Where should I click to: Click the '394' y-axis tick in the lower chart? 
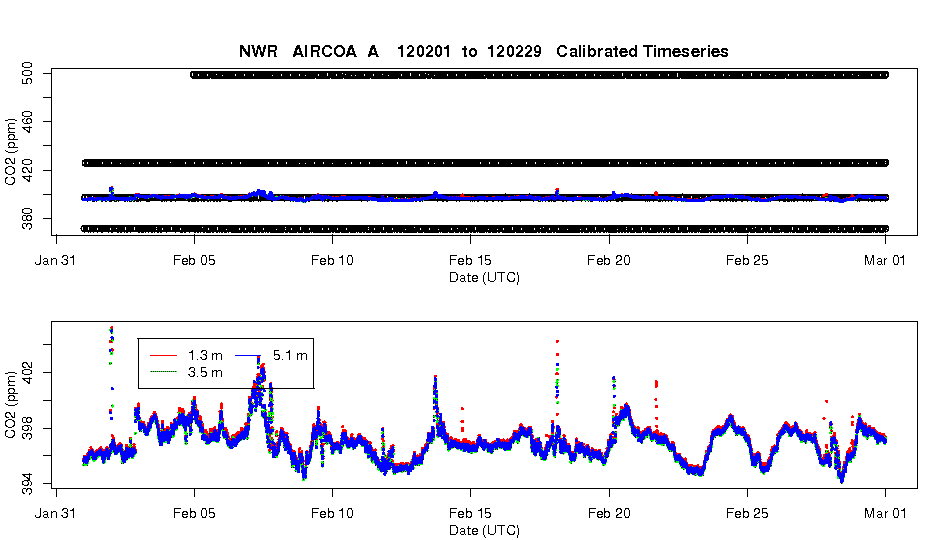point(27,484)
